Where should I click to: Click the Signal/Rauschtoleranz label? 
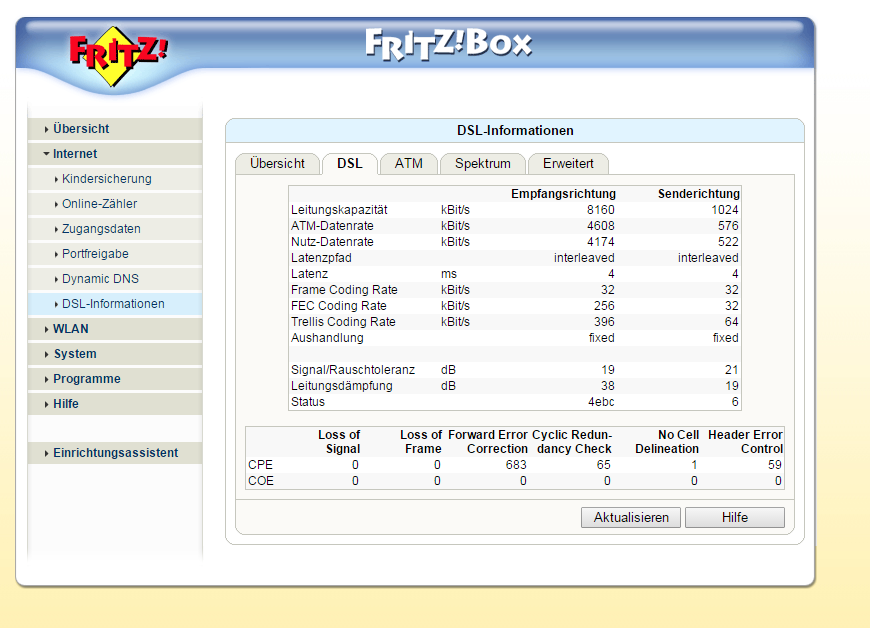tap(353, 370)
